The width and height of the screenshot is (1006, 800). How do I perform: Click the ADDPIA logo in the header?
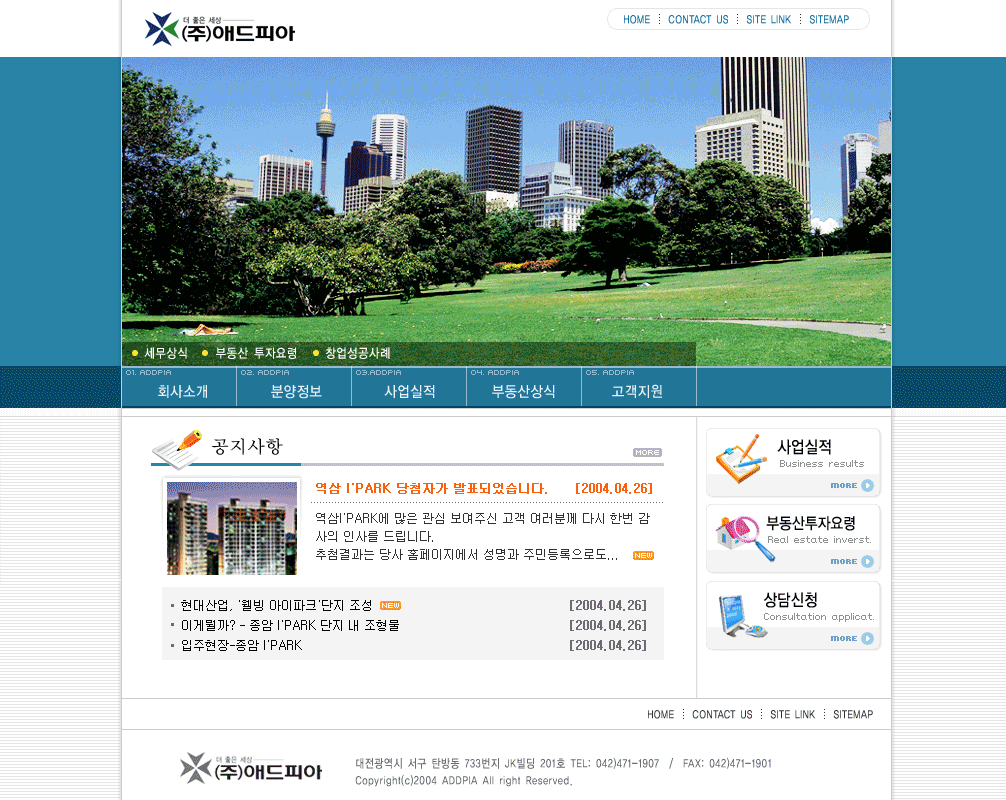(x=220, y=29)
